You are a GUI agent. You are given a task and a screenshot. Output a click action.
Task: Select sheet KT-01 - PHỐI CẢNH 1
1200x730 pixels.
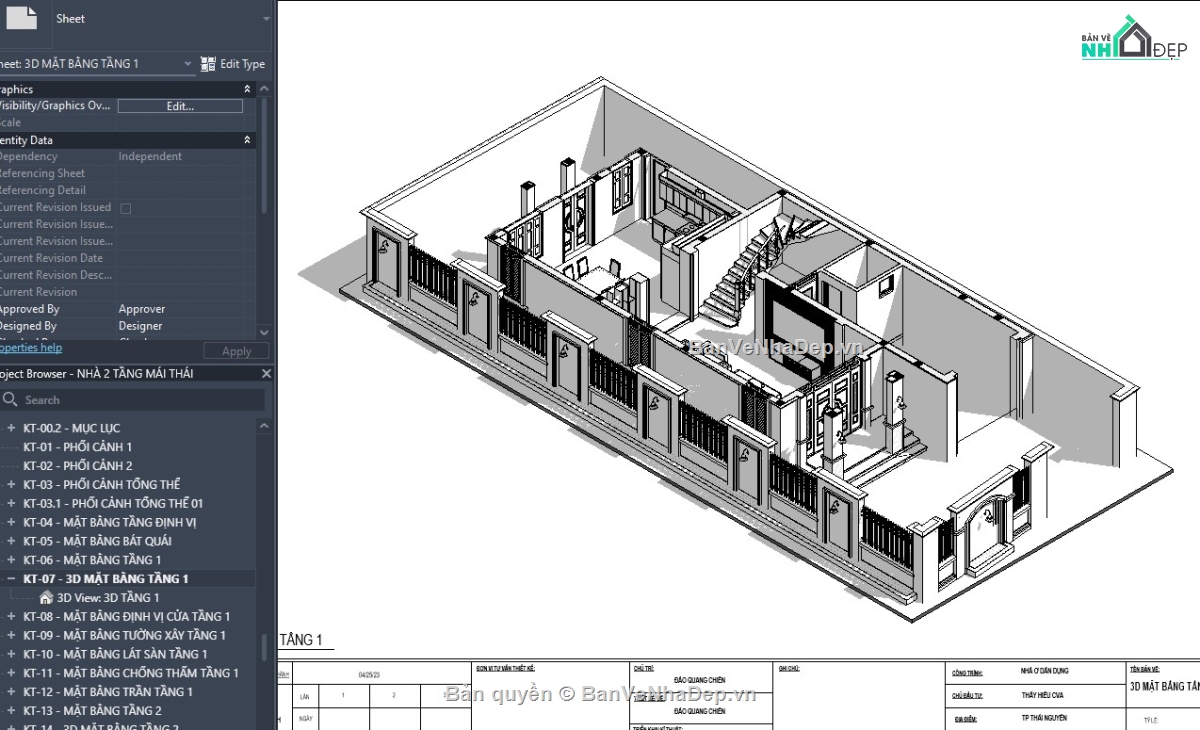click(77, 447)
